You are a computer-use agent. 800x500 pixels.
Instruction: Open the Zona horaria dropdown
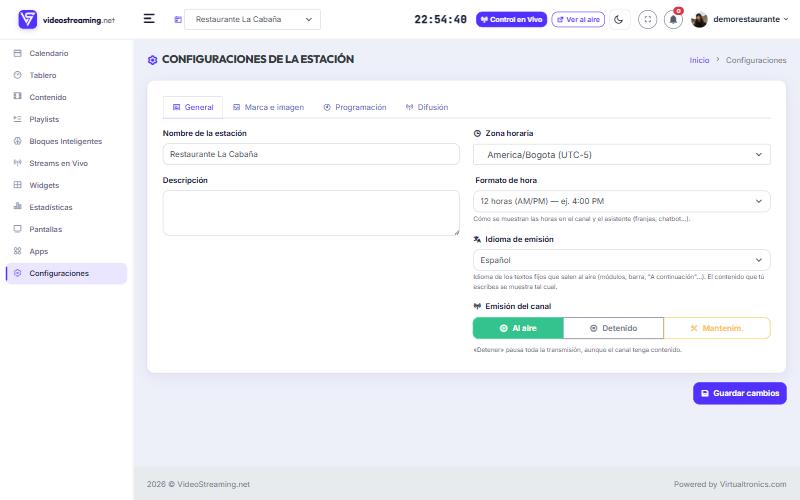pos(621,155)
